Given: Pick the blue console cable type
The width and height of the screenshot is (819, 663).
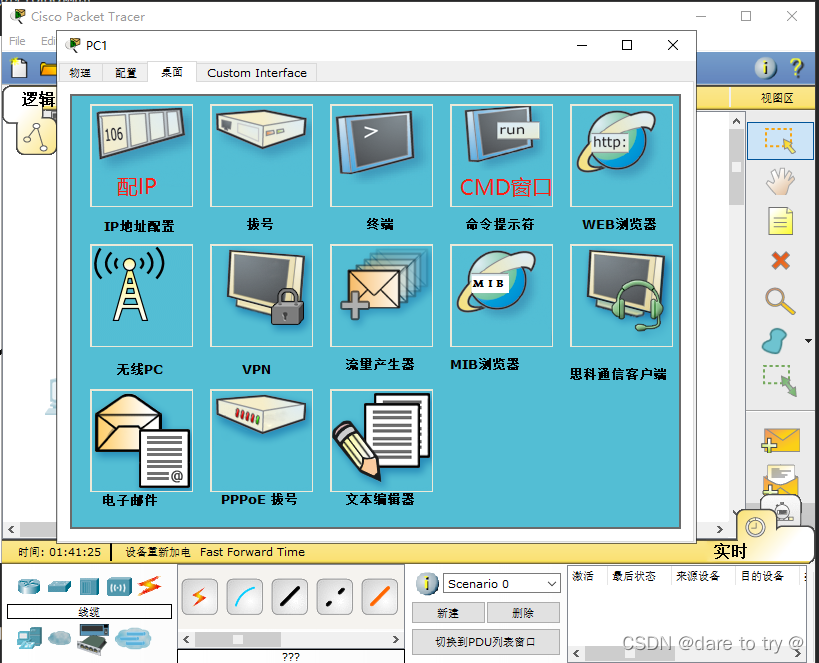Looking at the screenshot, I should 244,596.
